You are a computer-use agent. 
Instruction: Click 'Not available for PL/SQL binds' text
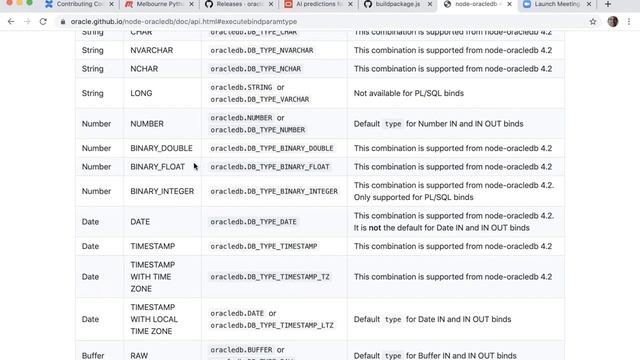409,93
